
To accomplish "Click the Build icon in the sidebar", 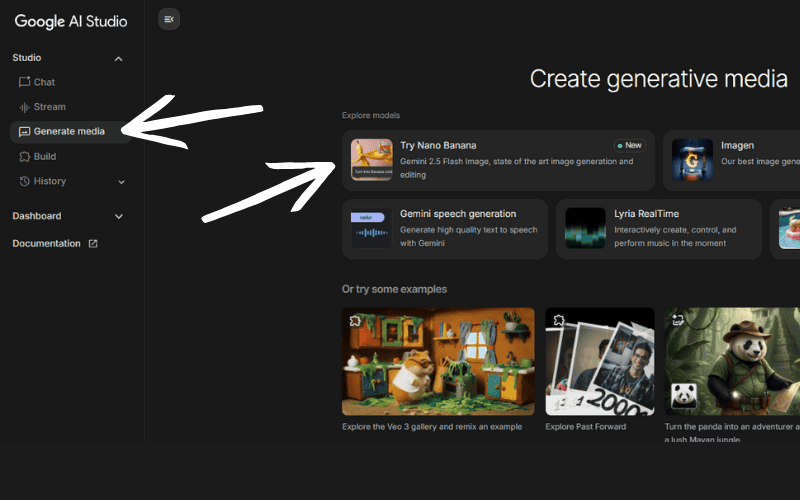I will [25, 157].
